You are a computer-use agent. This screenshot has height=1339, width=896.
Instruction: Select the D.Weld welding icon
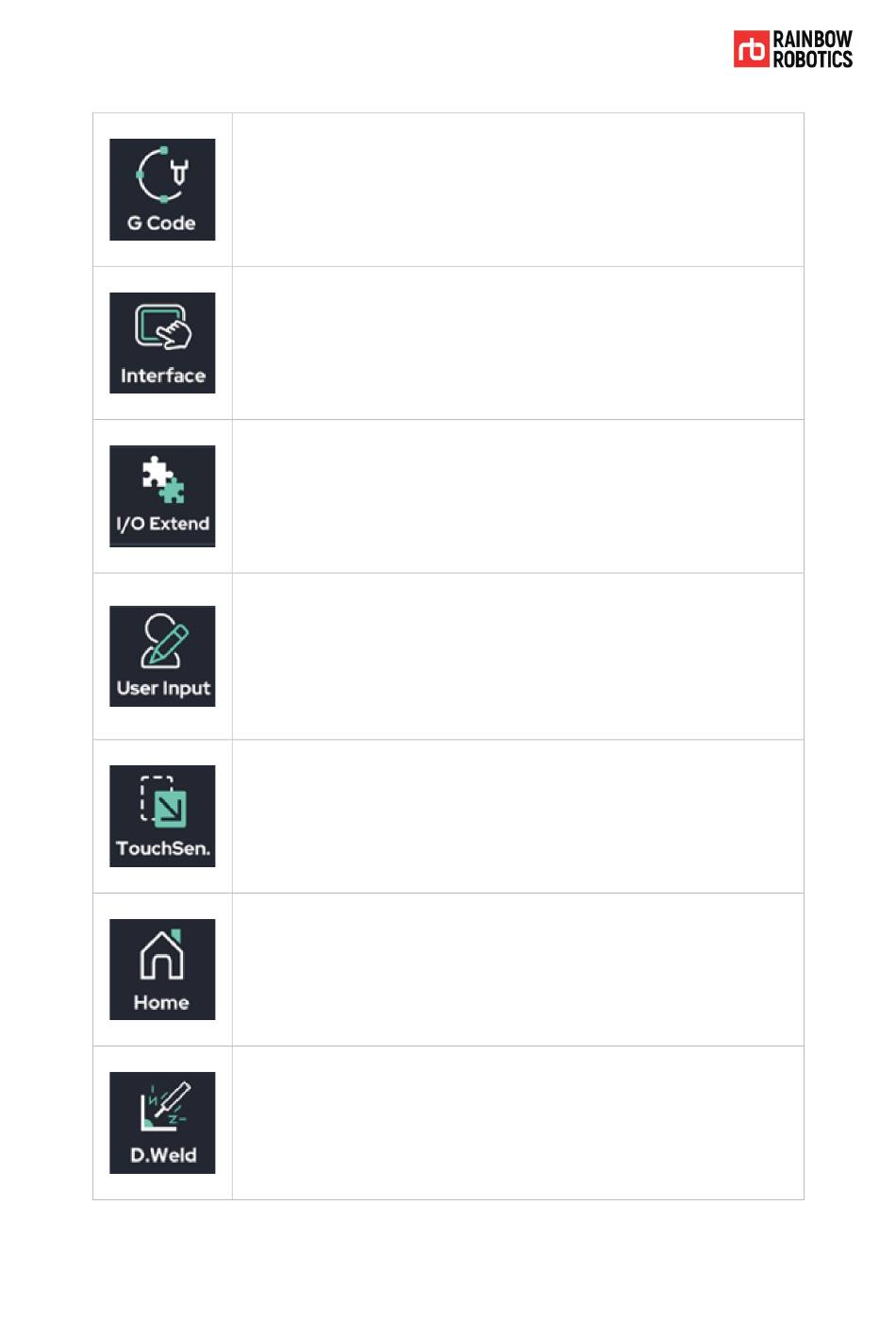[x=162, y=1123]
